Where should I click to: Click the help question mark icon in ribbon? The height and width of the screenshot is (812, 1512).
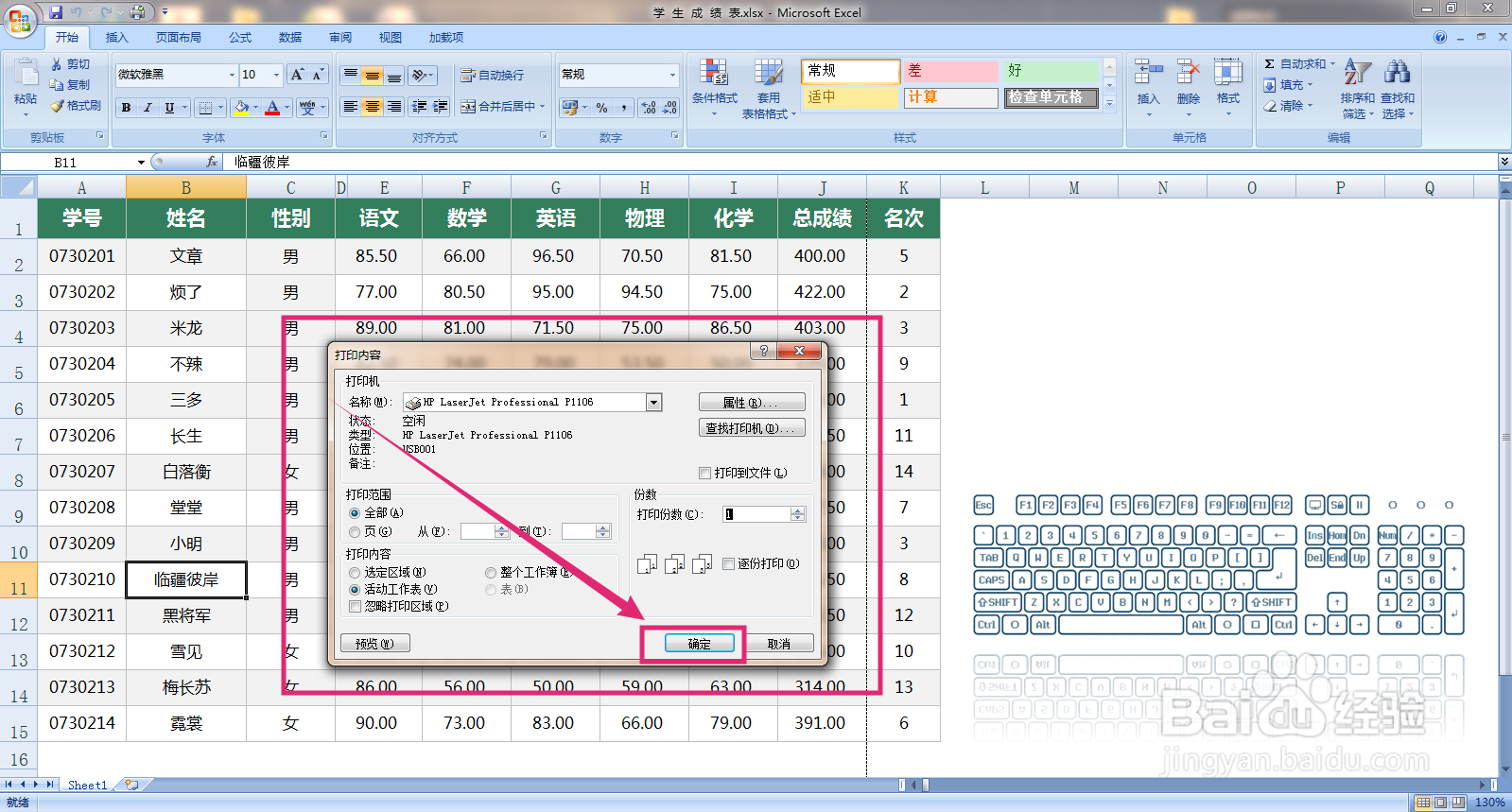pyautogui.click(x=1440, y=37)
